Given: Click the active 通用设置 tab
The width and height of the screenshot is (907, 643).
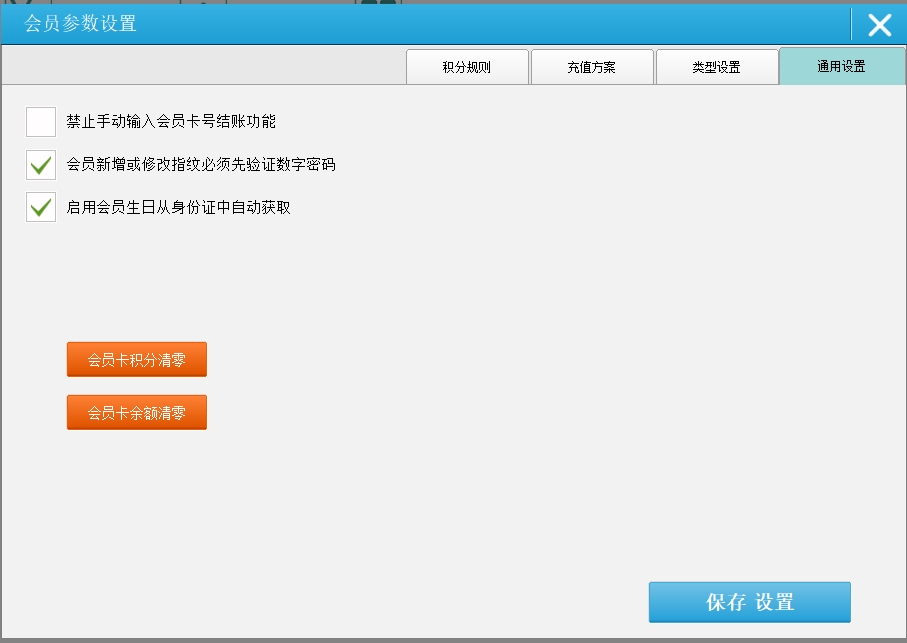Looking at the screenshot, I should [x=841, y=67].
